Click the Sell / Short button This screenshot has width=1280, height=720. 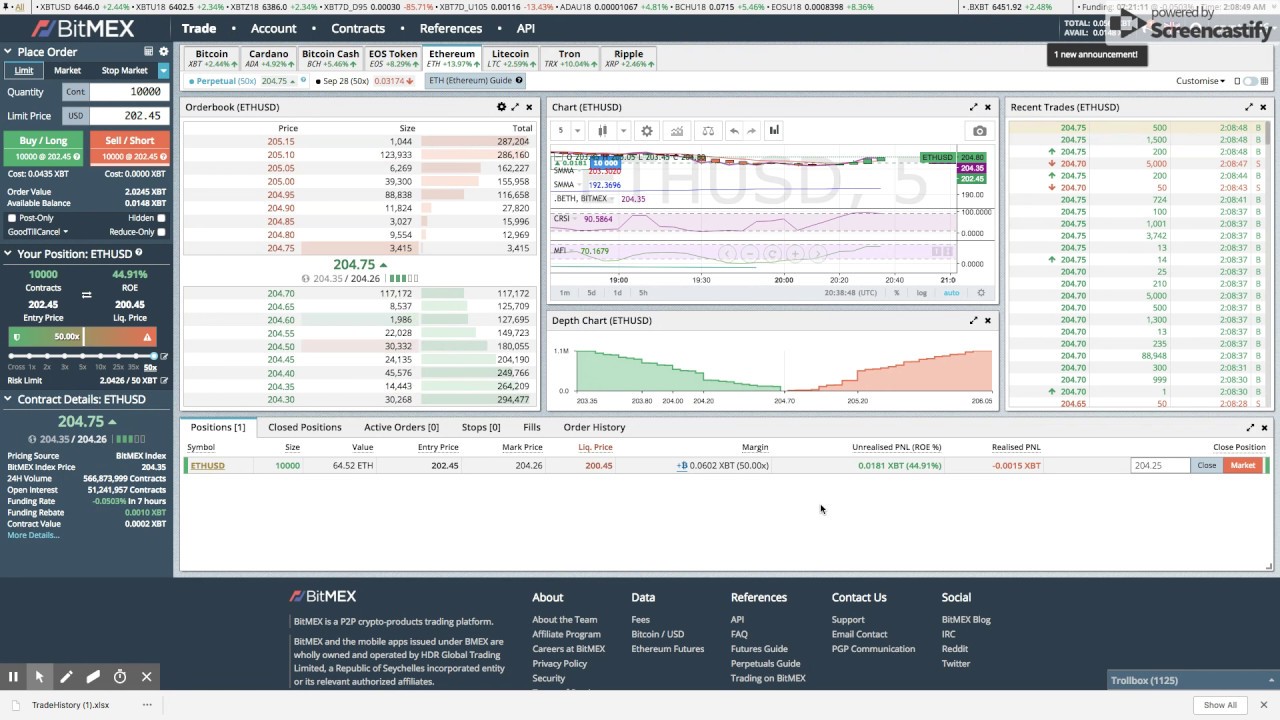click(130, 148)
